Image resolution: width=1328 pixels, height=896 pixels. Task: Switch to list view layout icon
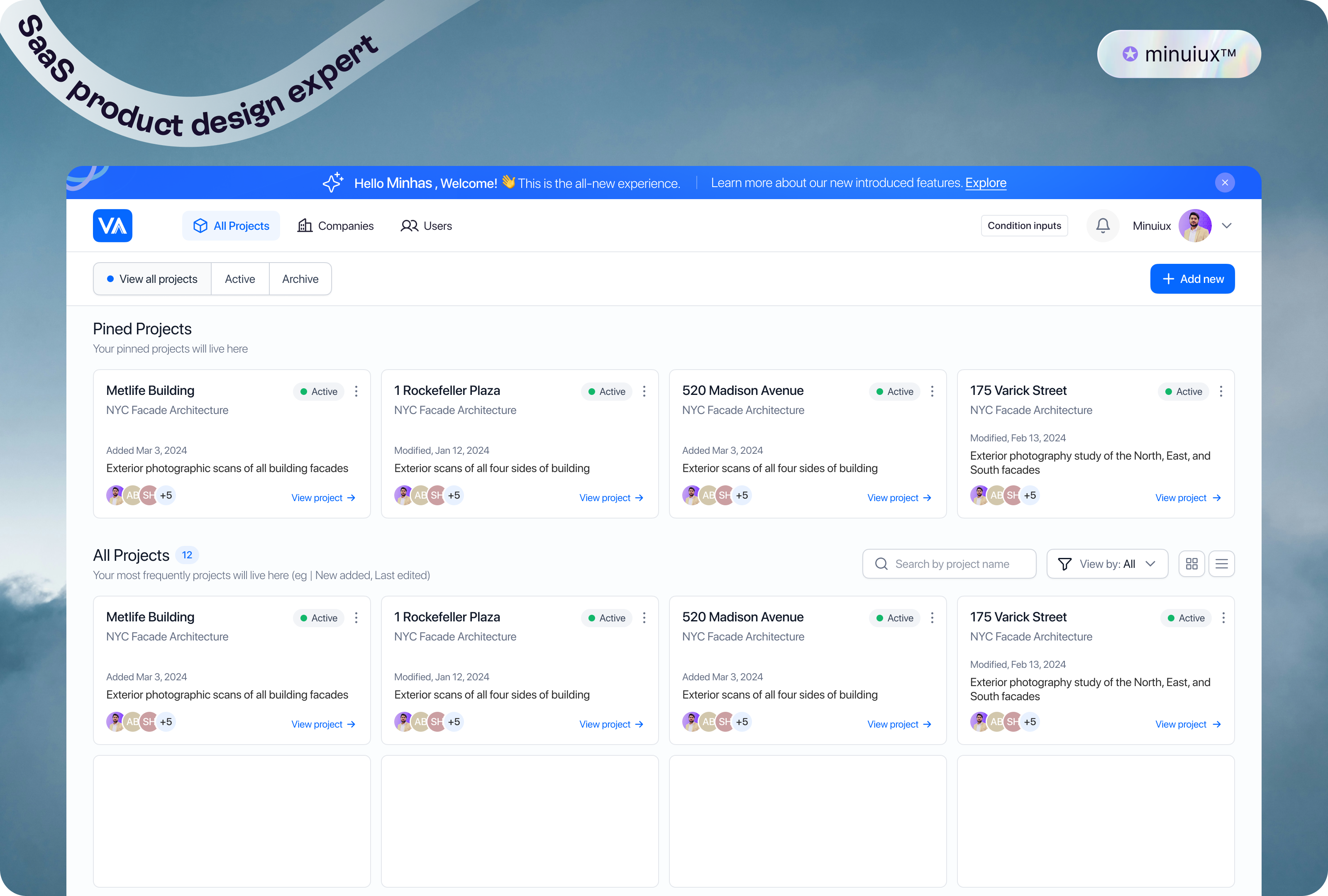point(1221,564)
